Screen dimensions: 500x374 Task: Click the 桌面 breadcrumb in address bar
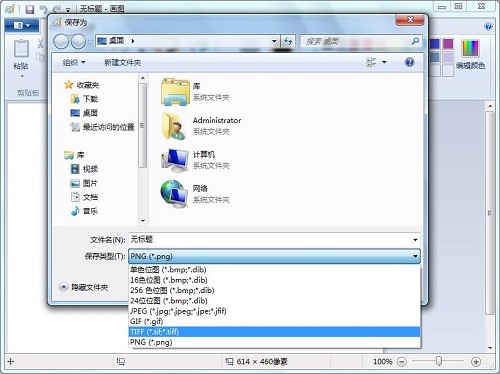[x=117, y=41]
